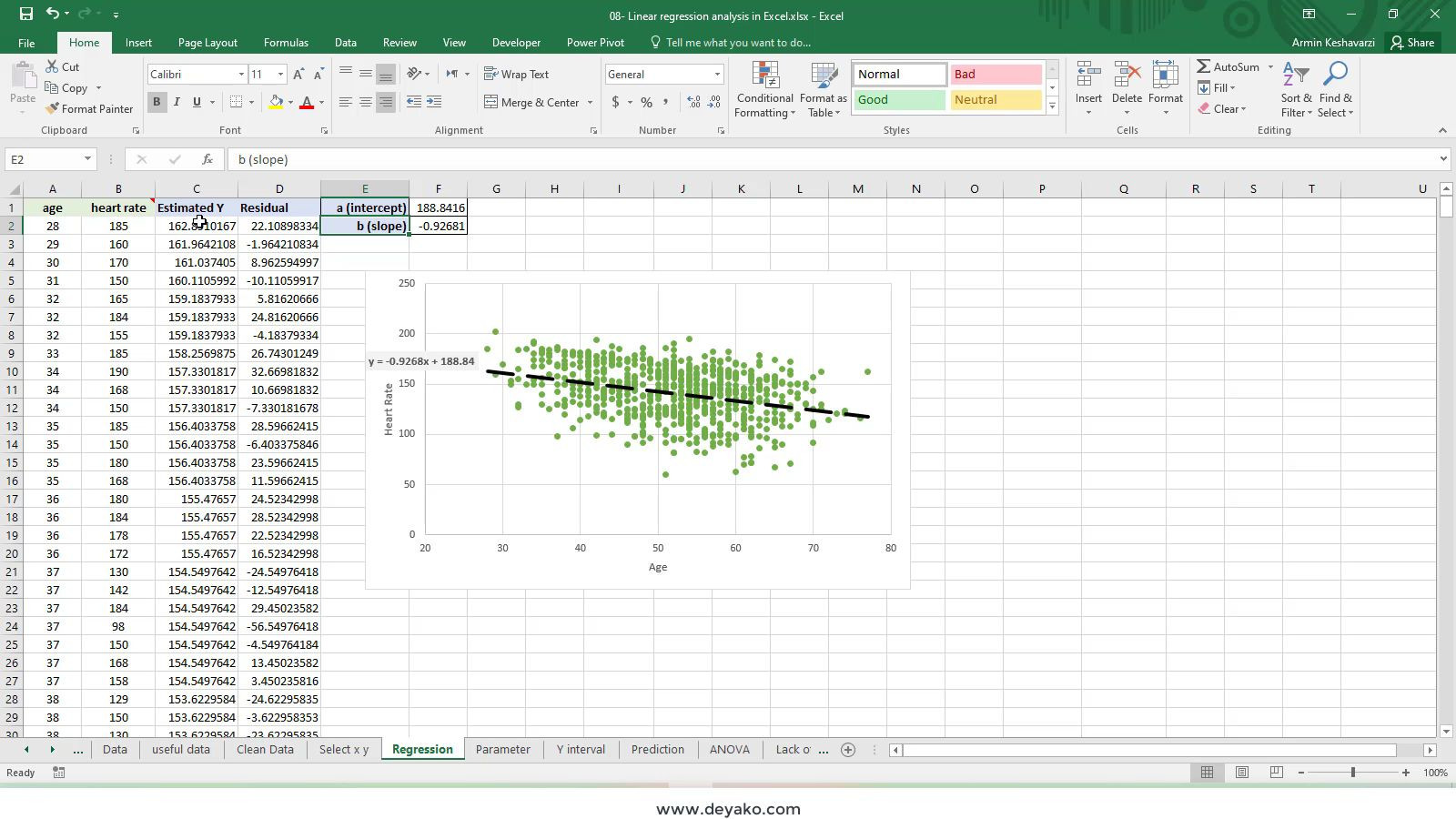Click the Share button

click(1411, 43)
